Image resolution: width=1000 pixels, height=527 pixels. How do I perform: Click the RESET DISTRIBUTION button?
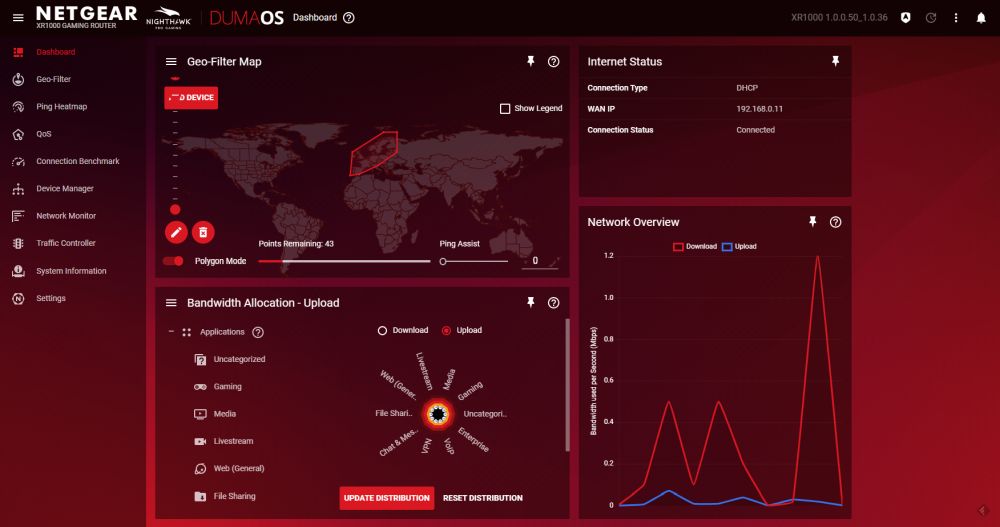pyautogui.click(x=483, y=498)
